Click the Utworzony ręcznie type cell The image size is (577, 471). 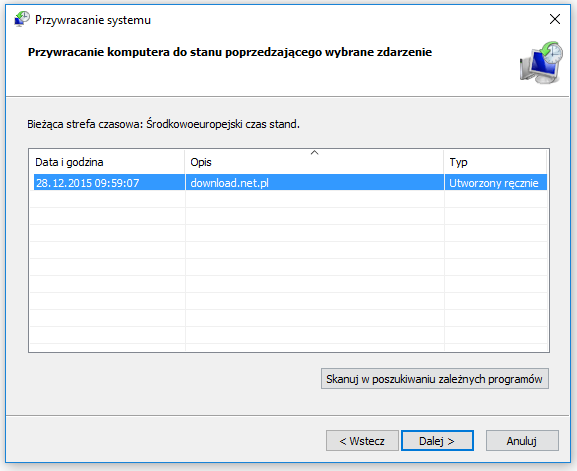point(494,183)
